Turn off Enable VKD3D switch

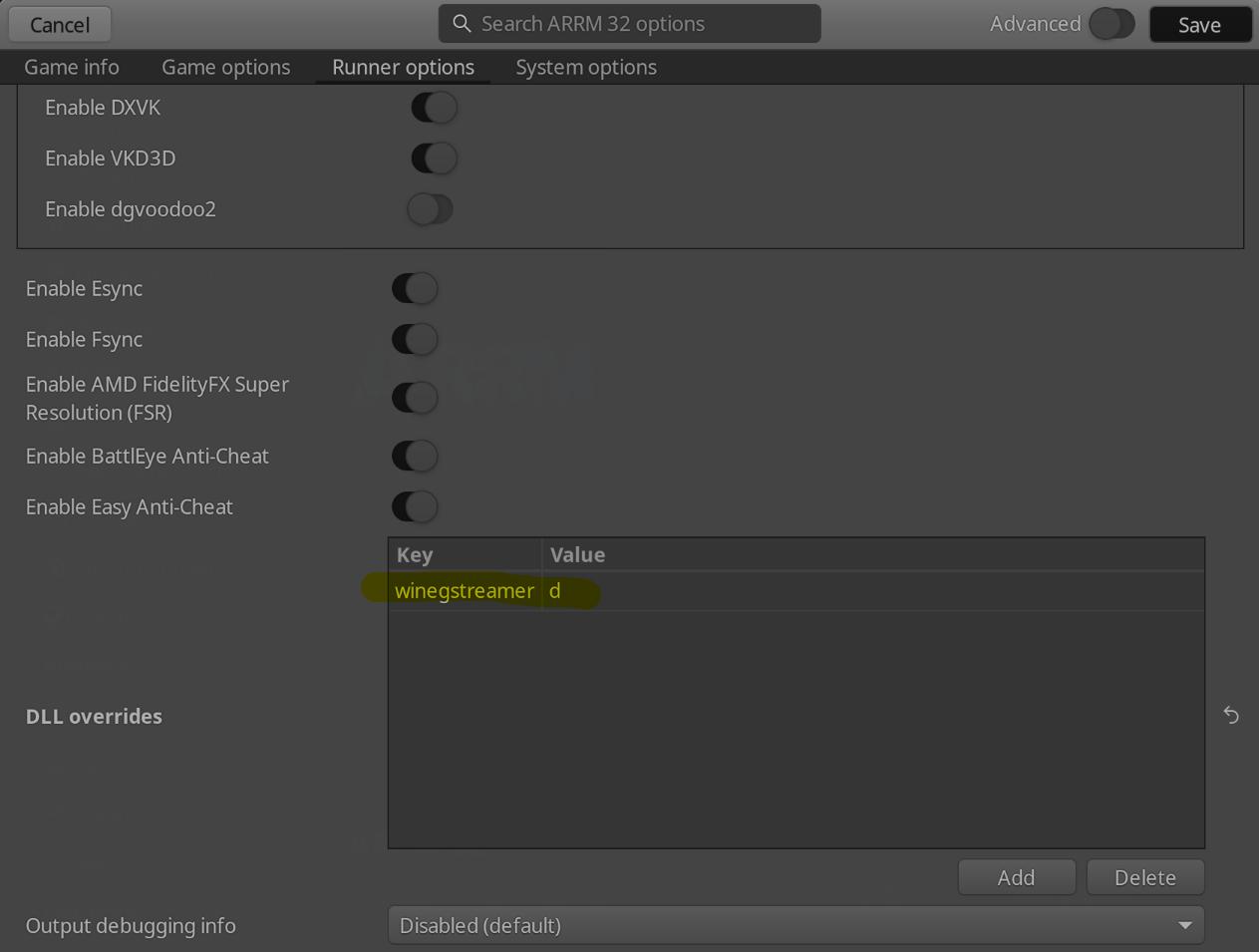[x=434, y=159]
